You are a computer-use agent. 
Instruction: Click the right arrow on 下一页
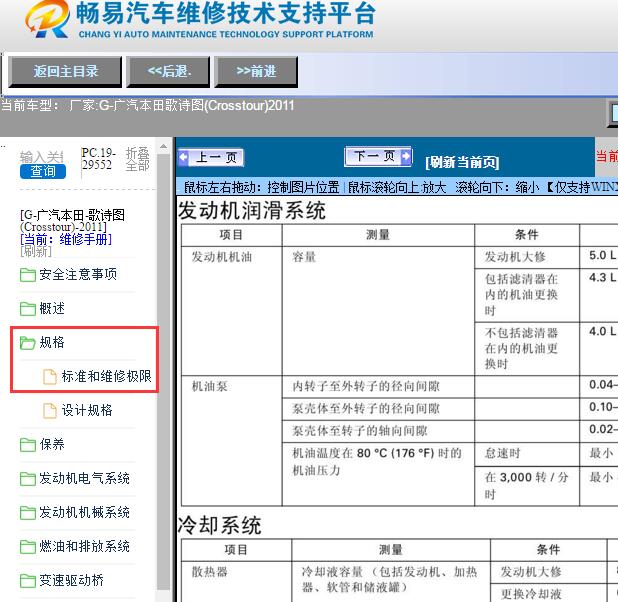point(406,156)
